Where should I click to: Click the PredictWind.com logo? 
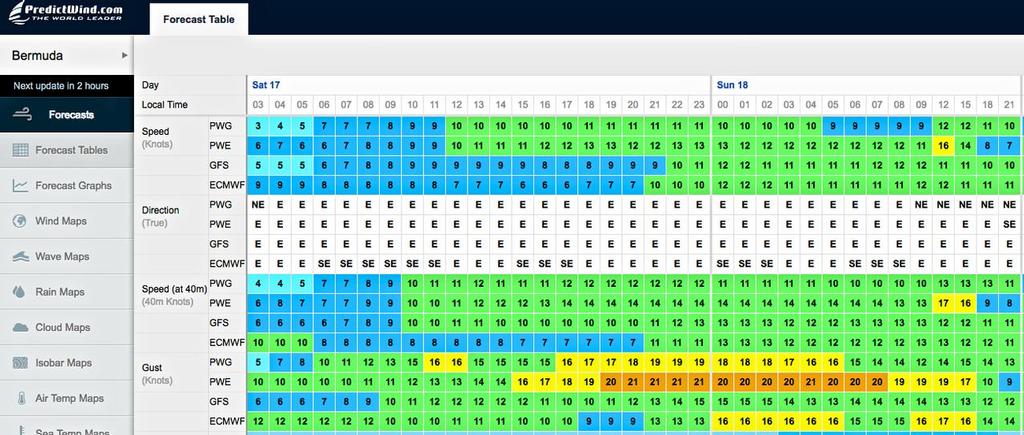pyautogui.click(x=65, y=12)
